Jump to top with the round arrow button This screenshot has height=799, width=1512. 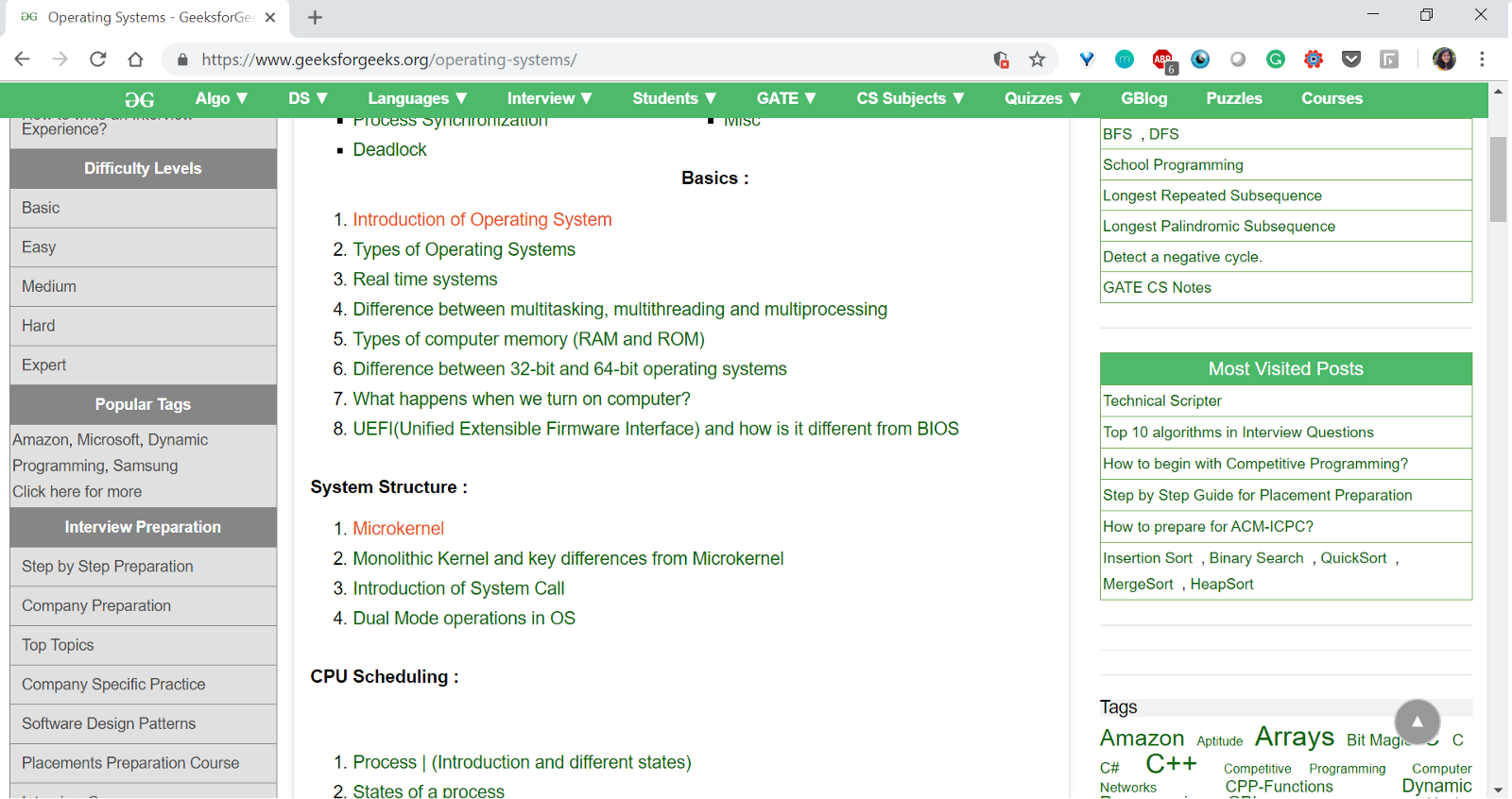click(1417, 722)
